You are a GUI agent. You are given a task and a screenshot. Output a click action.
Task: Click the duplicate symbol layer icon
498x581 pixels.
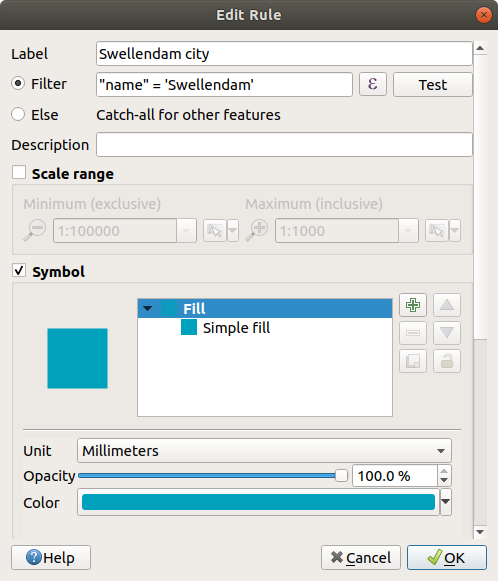coord(413,361)
